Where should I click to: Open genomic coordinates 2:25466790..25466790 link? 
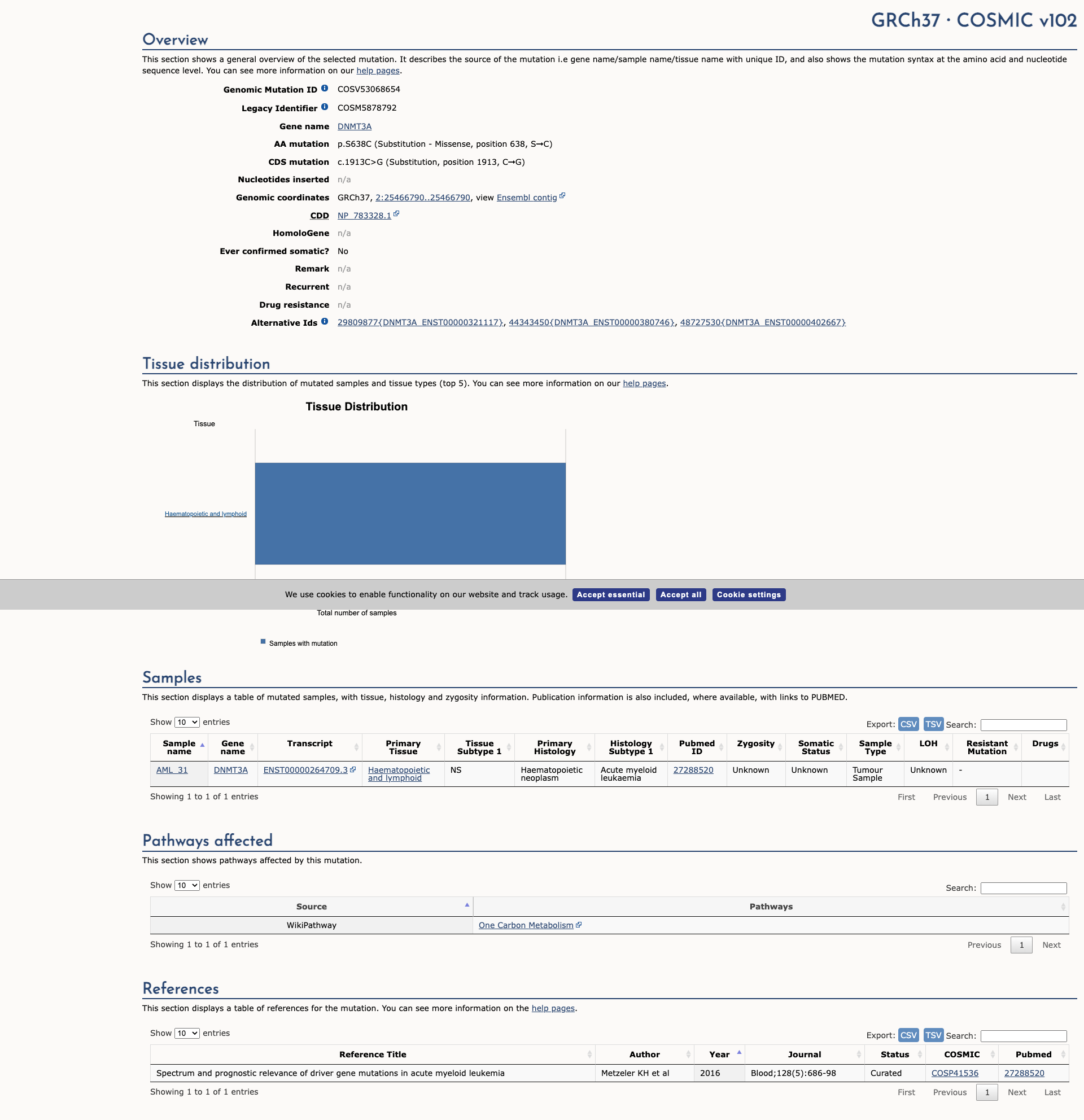[x=423, y=198]
